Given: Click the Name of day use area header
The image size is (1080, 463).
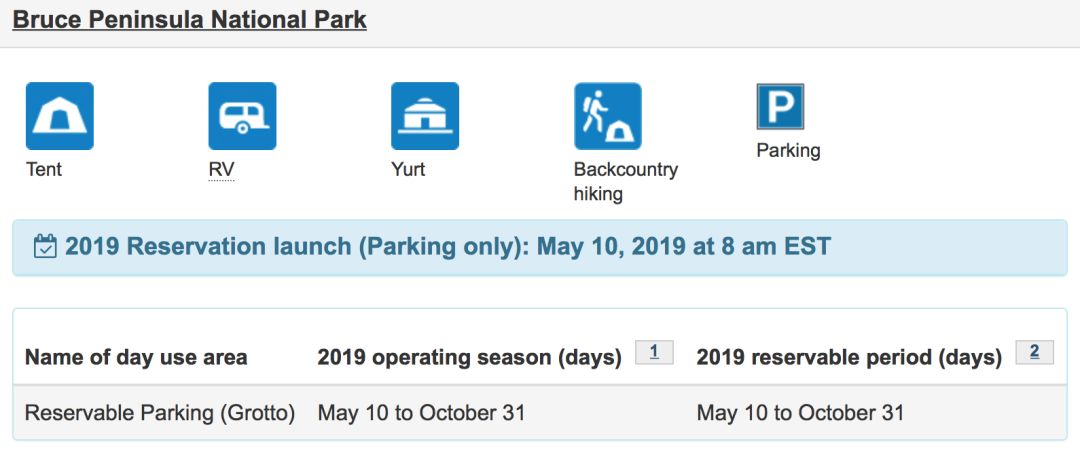Looking at the screenshot, I should [x=136, y=358].
